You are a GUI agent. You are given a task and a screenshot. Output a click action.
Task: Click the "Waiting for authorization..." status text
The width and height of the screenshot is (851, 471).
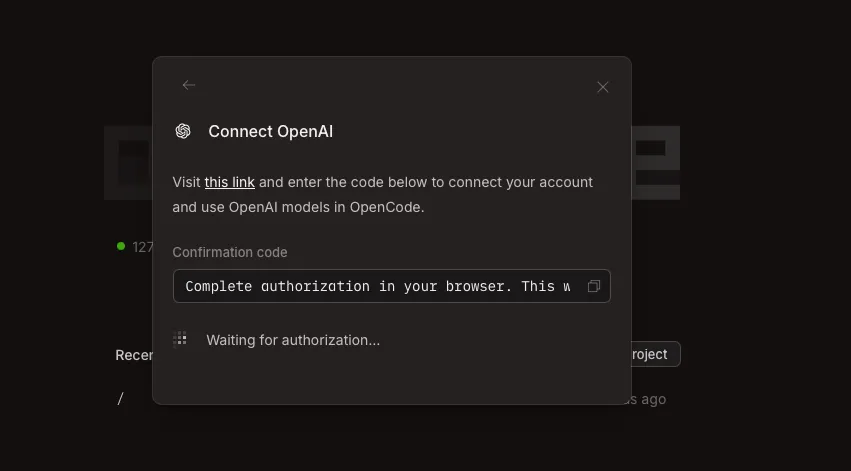pyautogui.click(x=293, y=340)
